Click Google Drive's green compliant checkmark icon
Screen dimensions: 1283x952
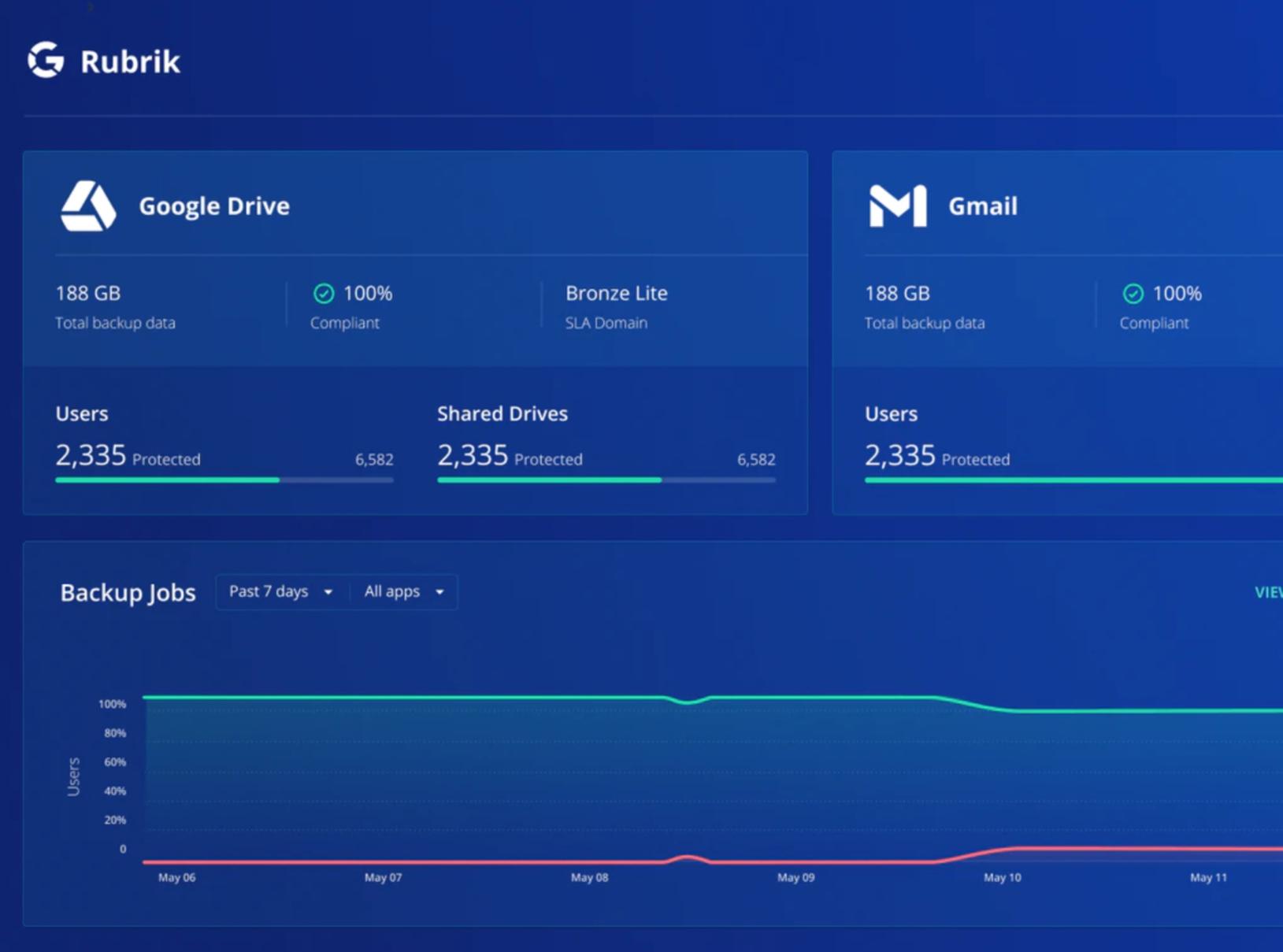coord(324,294)
